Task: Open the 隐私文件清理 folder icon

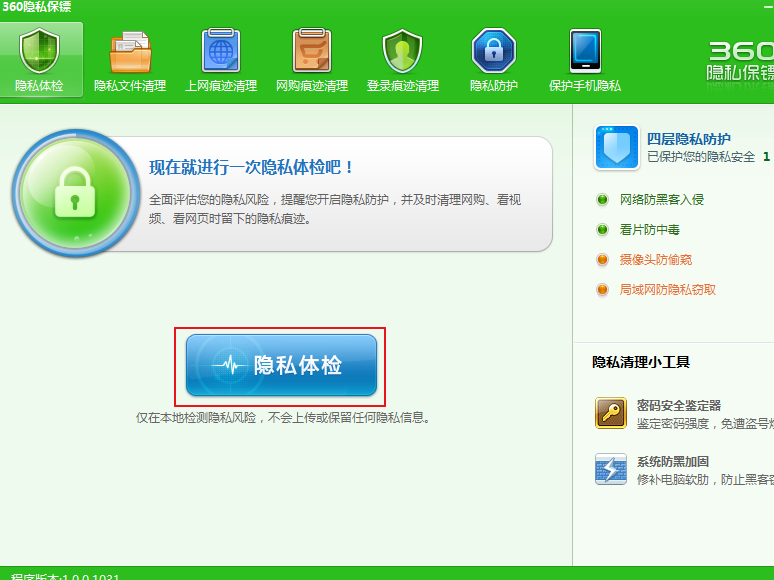Action: [130, 52]
